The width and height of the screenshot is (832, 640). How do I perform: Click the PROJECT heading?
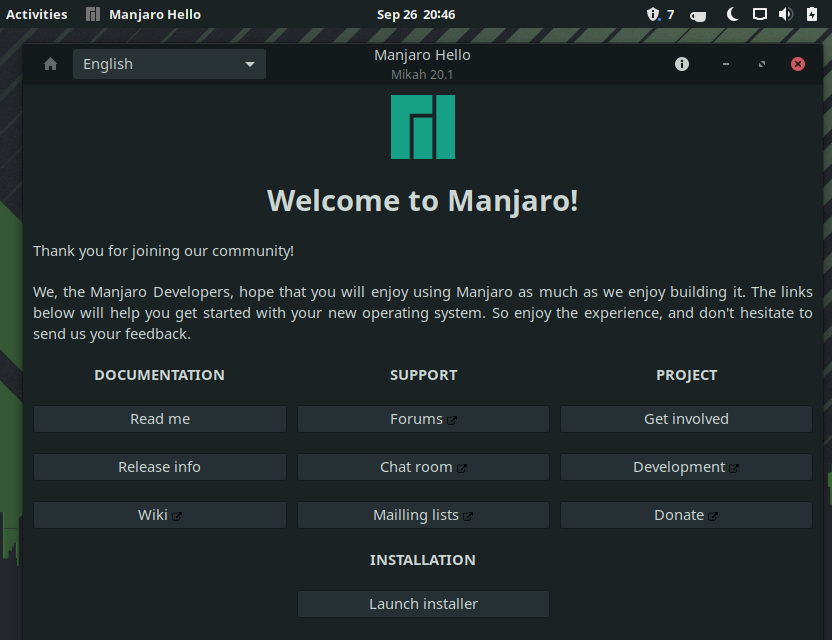click(x=687, y=375)
